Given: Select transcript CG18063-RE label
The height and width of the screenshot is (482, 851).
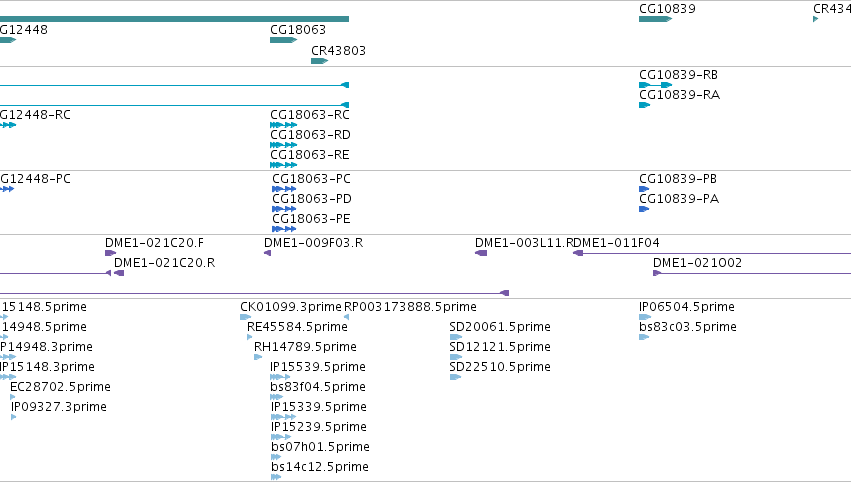Looking at the screenshot, I should [310, 155].
